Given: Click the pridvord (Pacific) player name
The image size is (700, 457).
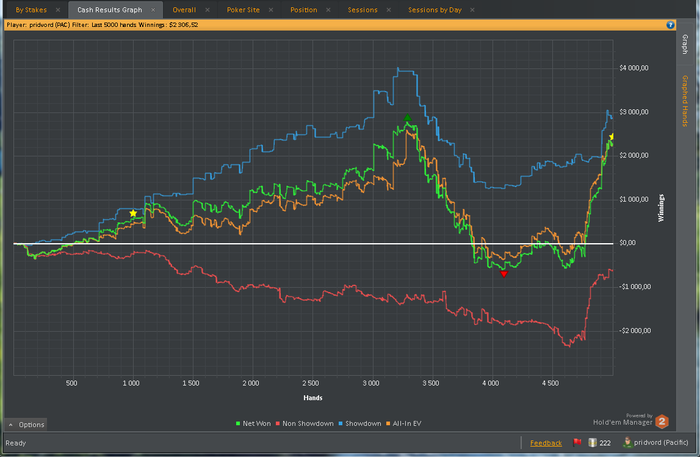Looking at the screenshot, I should click(x=661, y=443).
